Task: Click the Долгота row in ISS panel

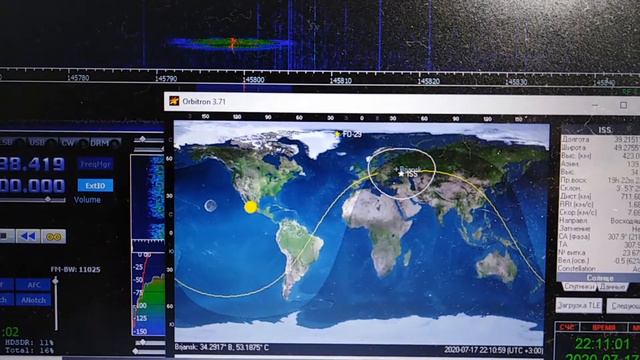Action: tap(600, 139)
